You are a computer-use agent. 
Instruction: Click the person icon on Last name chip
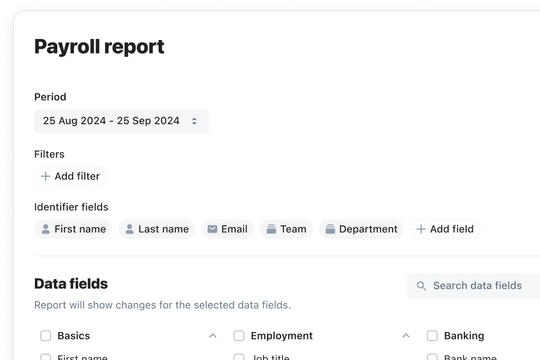click(129, 229)
